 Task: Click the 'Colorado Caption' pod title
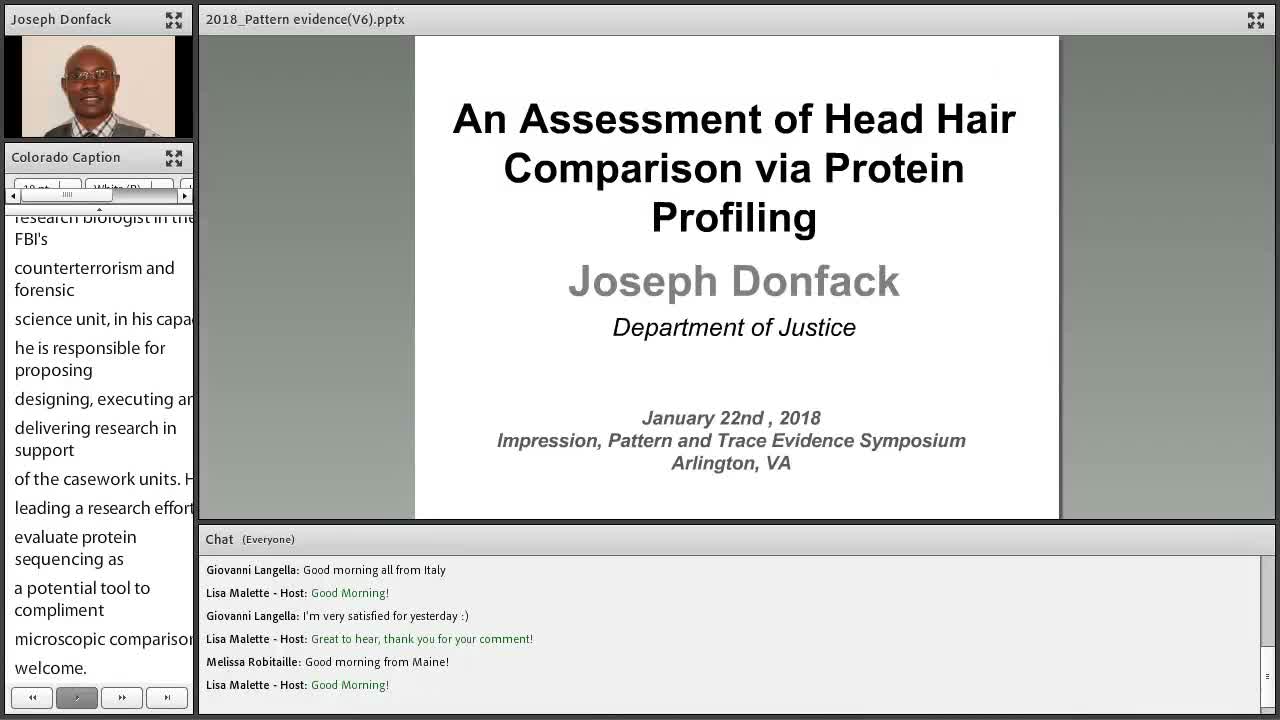pos(66,158)
